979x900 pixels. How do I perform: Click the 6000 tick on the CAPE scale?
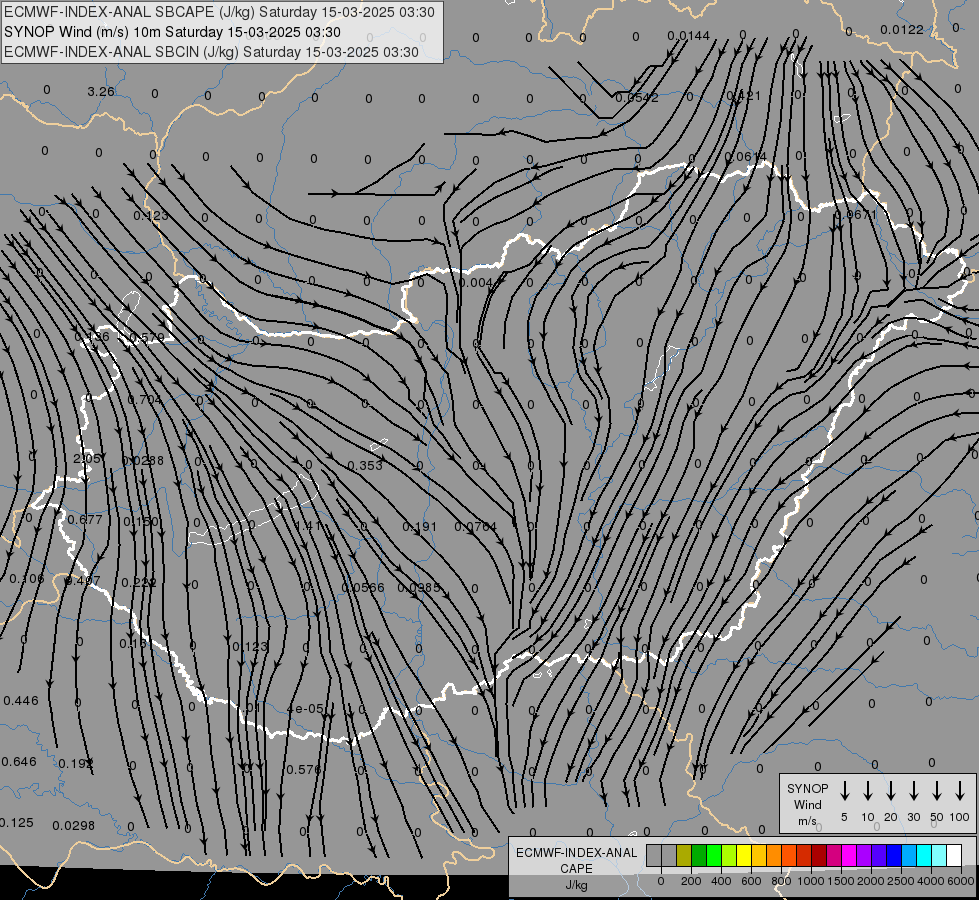961,881
